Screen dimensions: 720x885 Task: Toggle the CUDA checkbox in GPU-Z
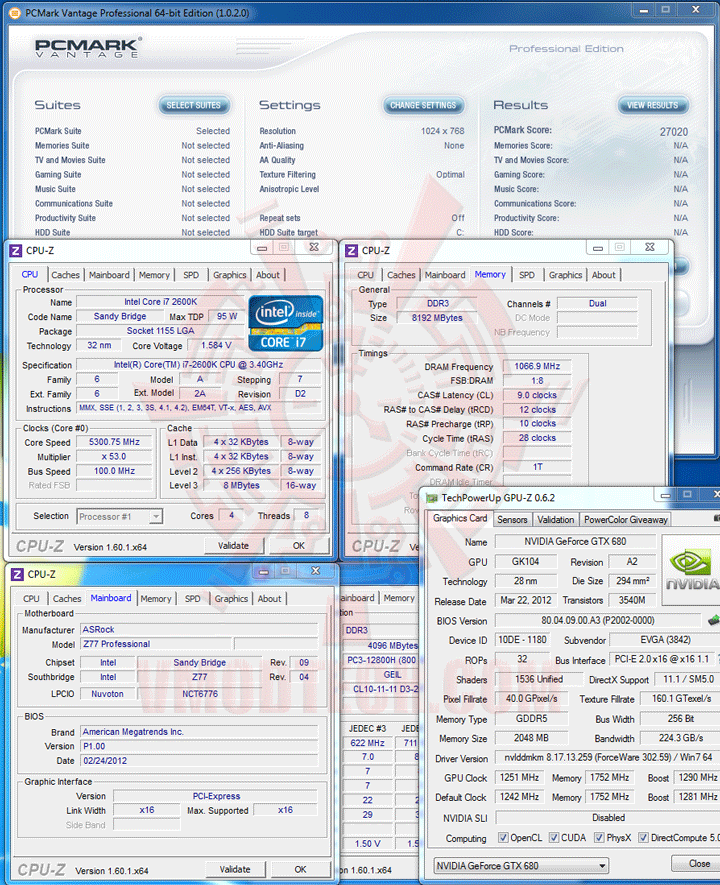[x=554, y=838]
